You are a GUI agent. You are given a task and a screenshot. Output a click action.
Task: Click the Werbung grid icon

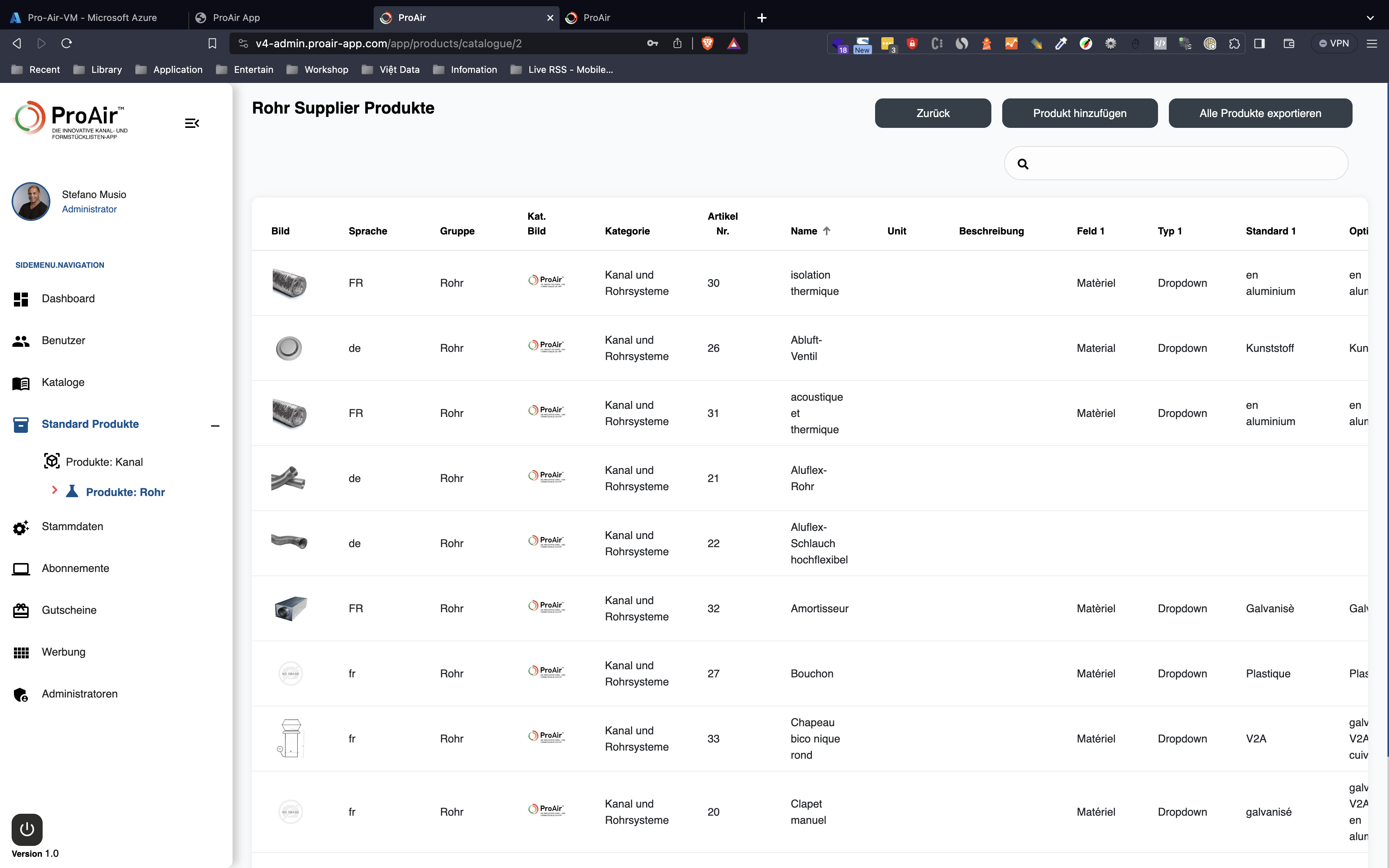pyautogui.click(x=21, y=653)
